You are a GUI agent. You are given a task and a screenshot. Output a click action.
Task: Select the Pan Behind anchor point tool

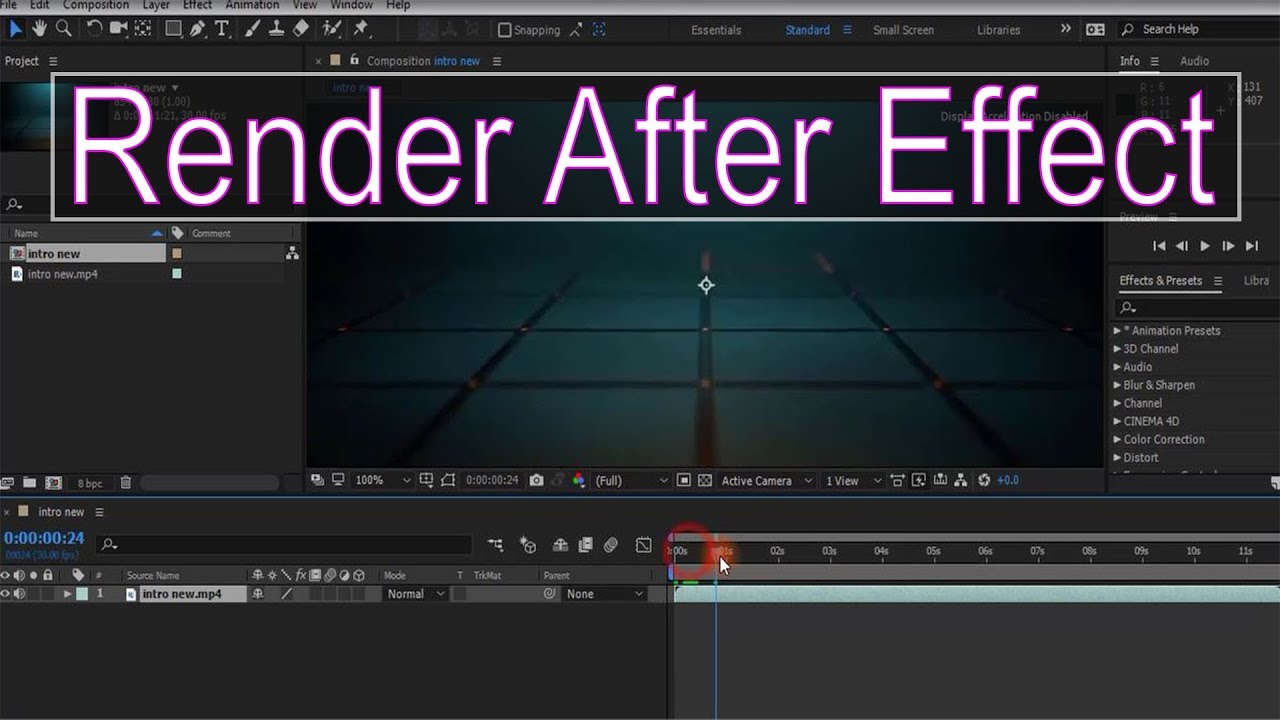point(141,29)
